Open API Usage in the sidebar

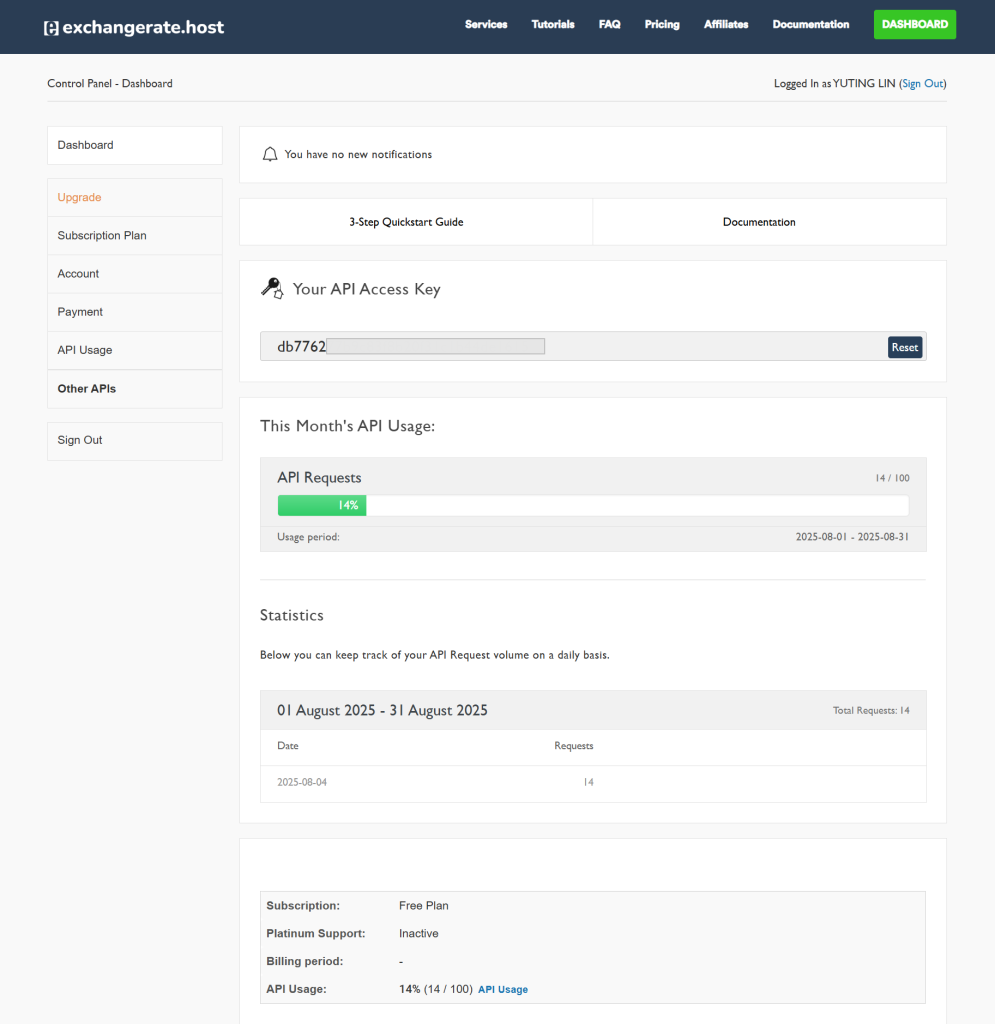(134, 350)
